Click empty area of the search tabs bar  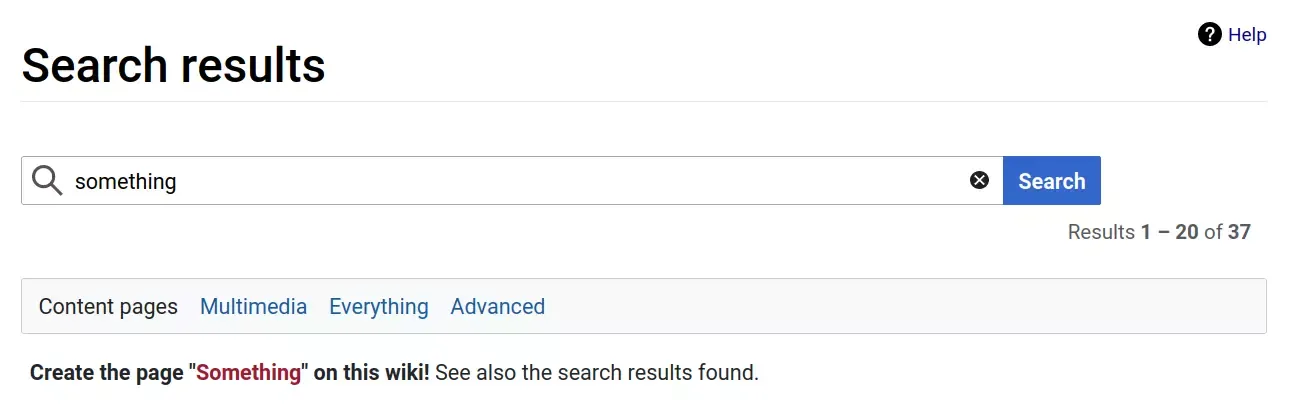[x=900, y=307]
